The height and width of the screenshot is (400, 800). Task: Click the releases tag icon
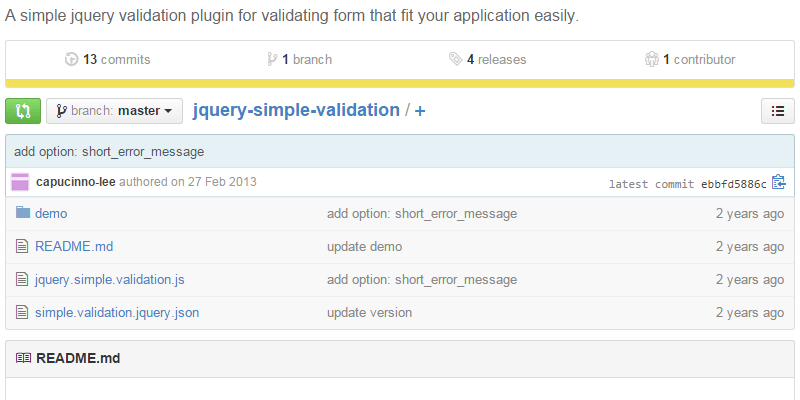click(x=456, y=60)
